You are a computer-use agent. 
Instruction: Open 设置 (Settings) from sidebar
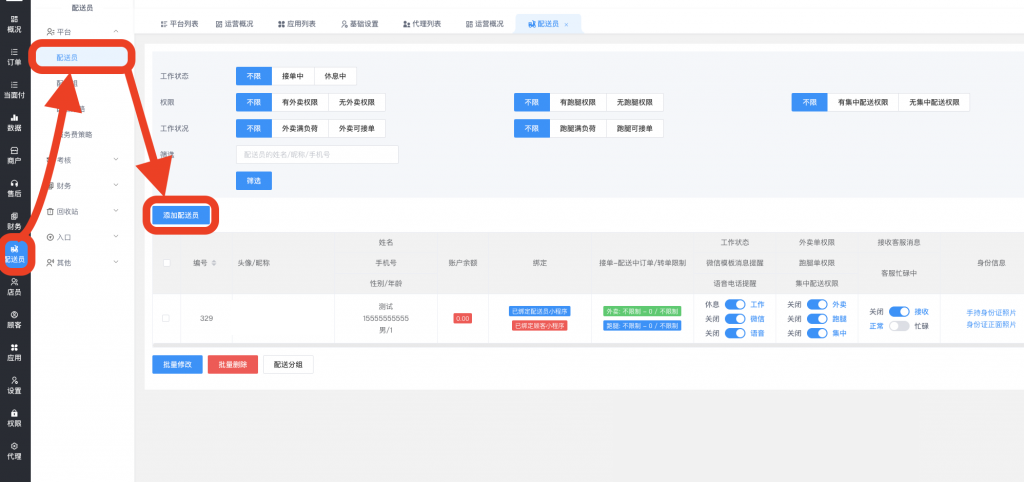(x=14, y=384)
